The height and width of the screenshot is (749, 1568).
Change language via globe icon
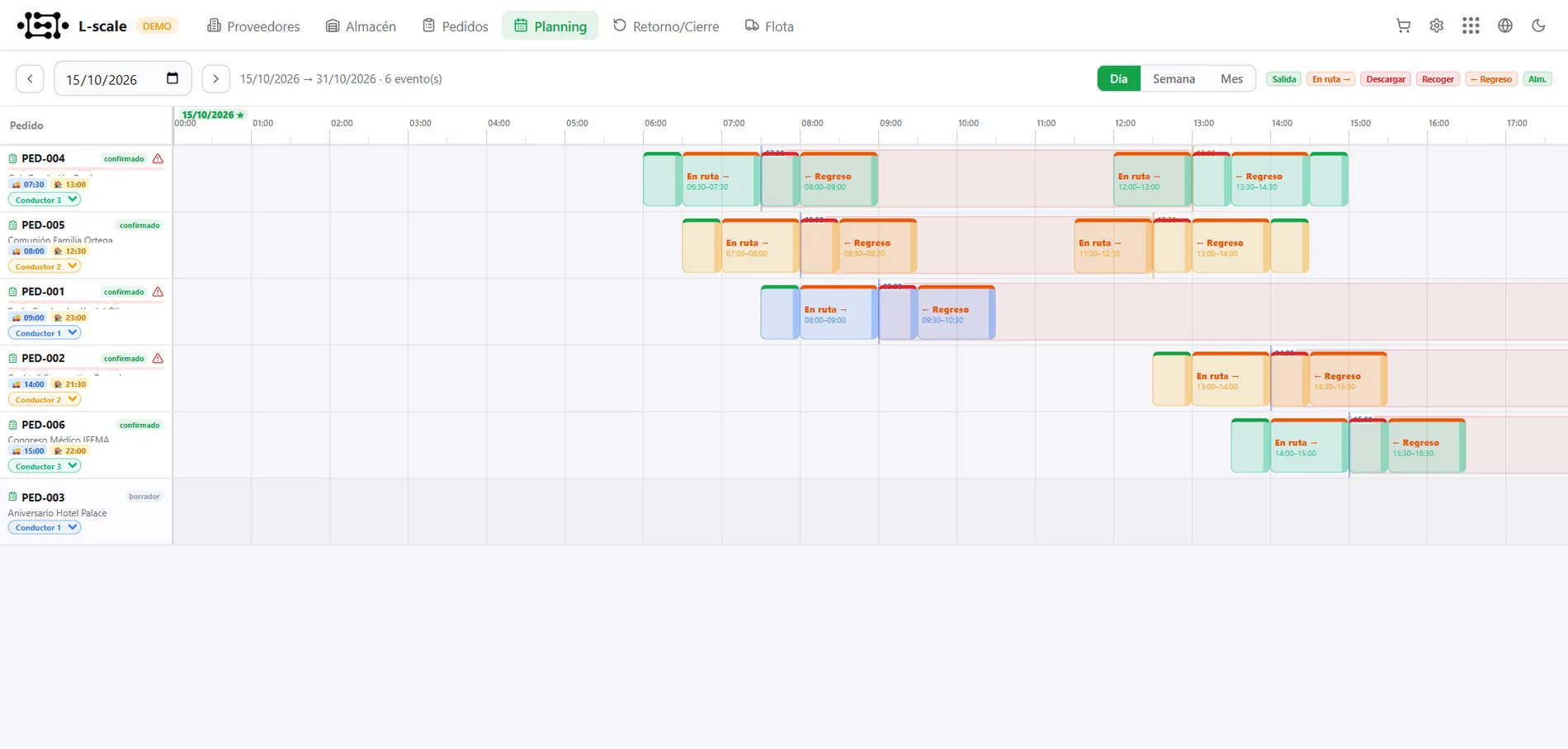click(1505, 26)
